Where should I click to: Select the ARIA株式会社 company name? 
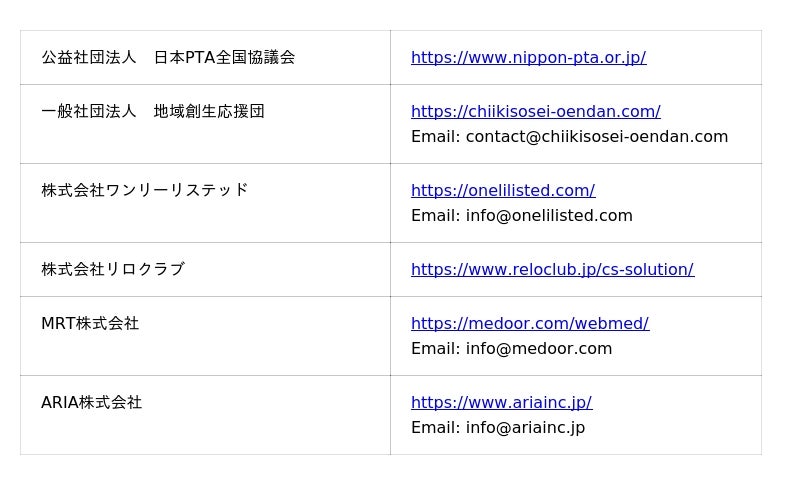pos(91,403)
